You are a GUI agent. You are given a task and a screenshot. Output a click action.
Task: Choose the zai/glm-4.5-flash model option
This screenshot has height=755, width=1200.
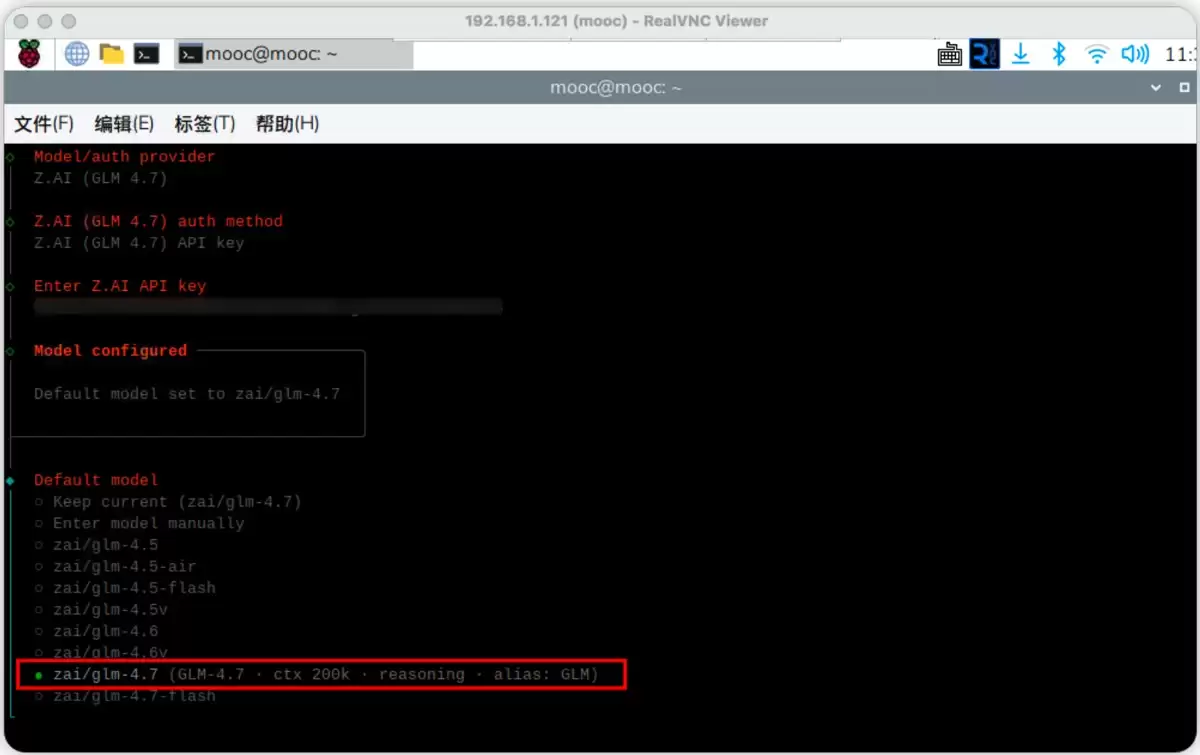point(125,588)
